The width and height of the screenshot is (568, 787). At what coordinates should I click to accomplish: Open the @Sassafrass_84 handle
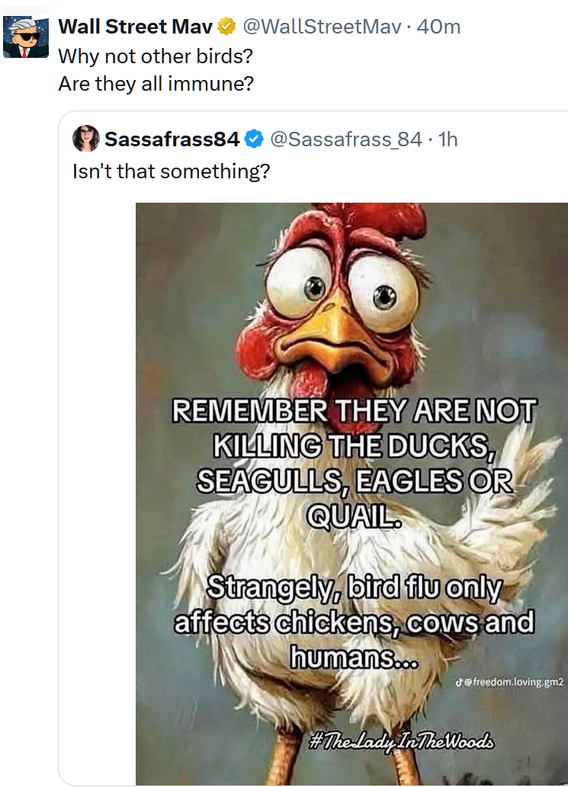(346, 140)
